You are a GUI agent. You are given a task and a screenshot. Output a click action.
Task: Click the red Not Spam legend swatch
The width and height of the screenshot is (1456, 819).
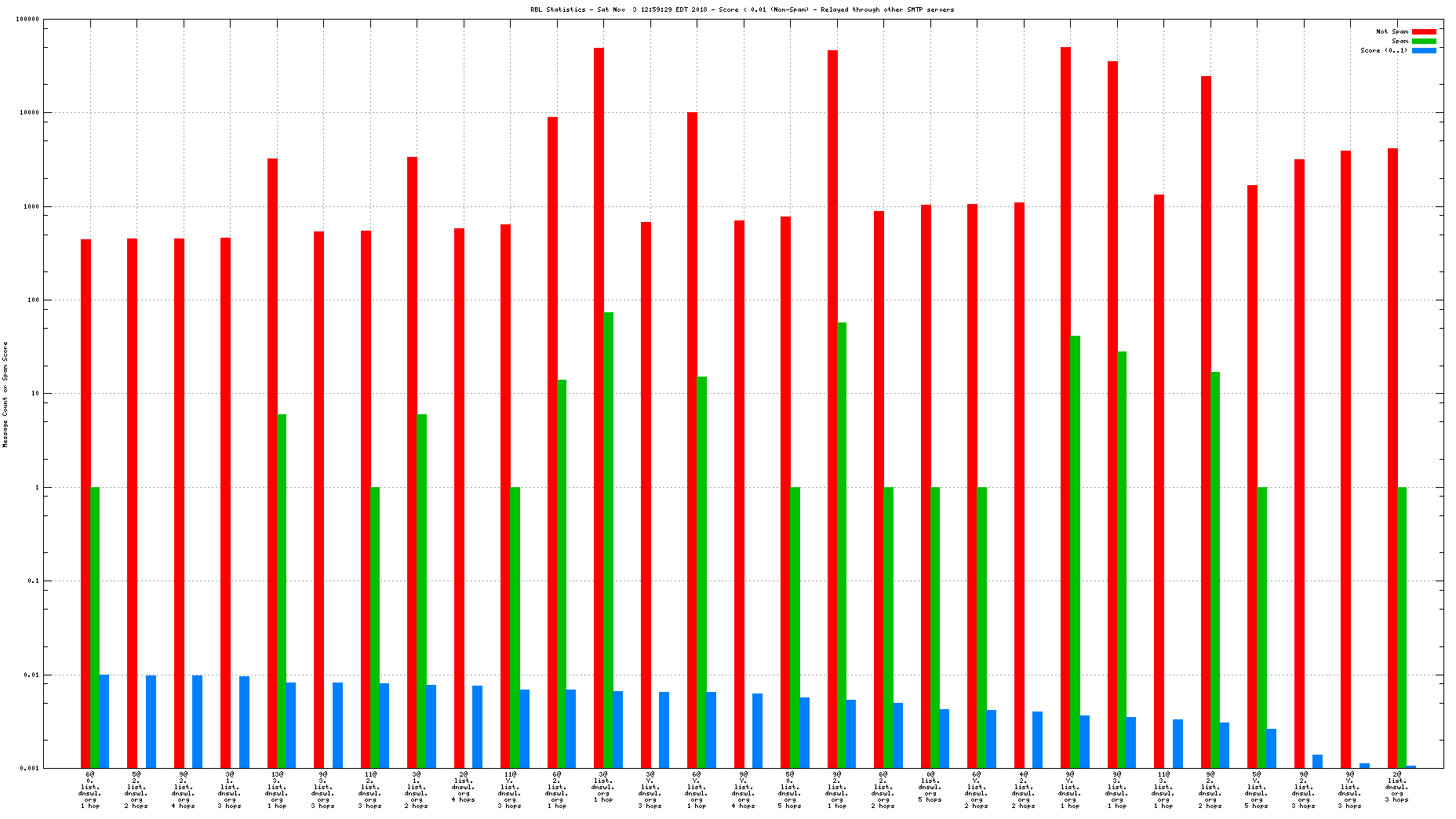point(1424,31)
